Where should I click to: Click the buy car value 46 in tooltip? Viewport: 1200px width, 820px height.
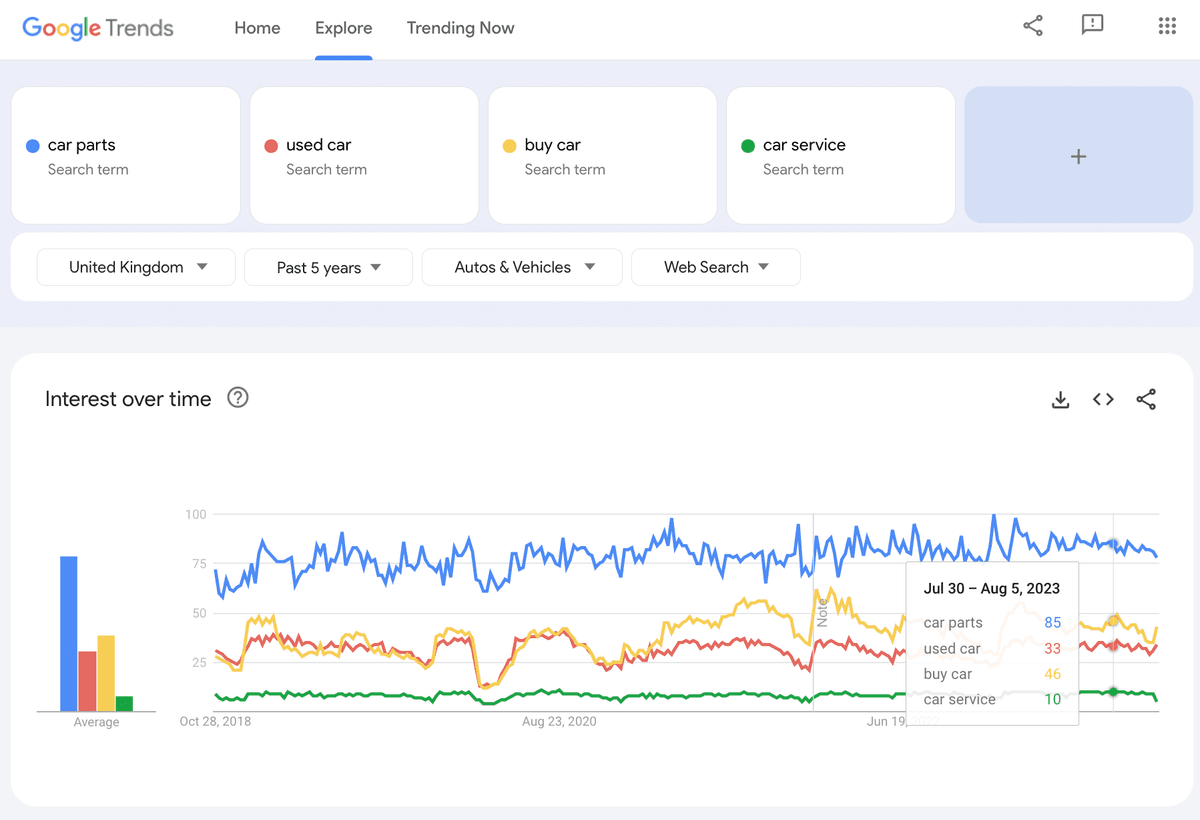click(x=1052, y=674)
